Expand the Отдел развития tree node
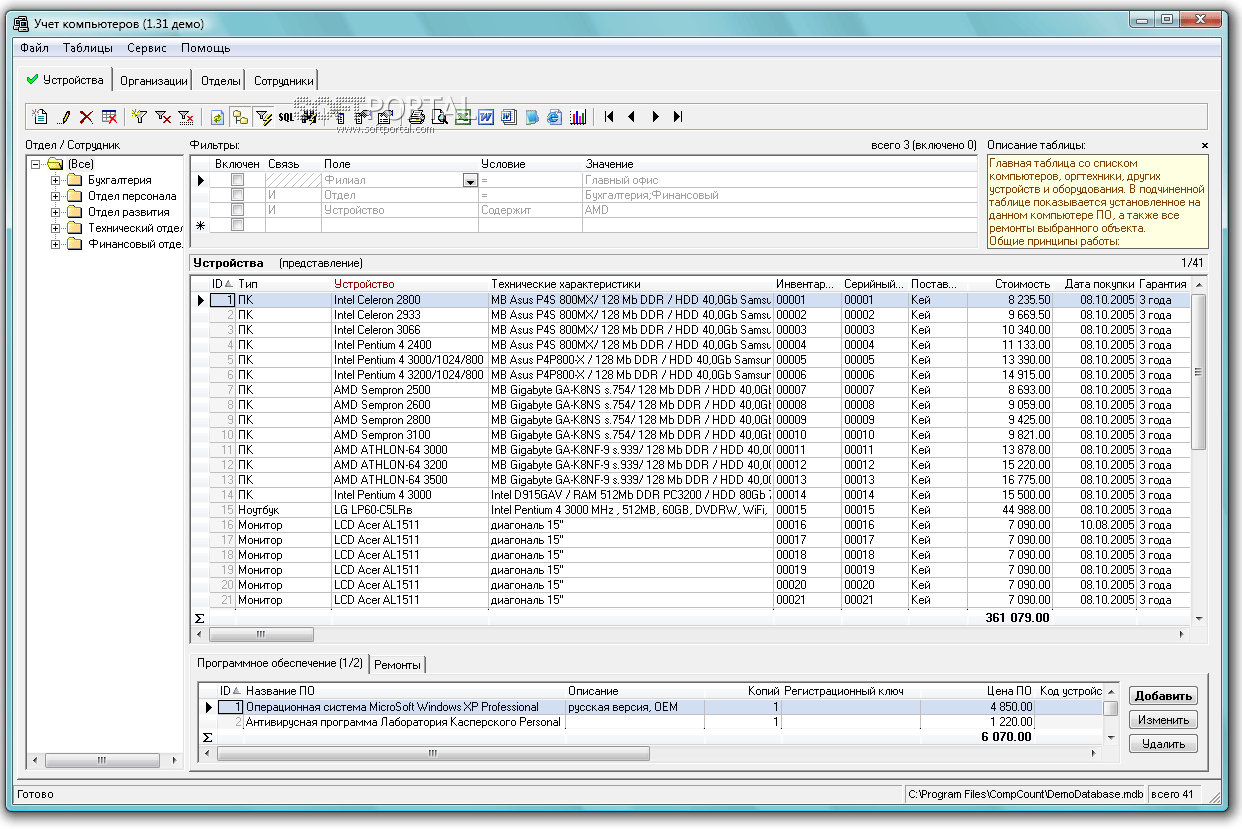Image resolution: width=1242 pixels, height=829 pixels. [x=56, y=212]
